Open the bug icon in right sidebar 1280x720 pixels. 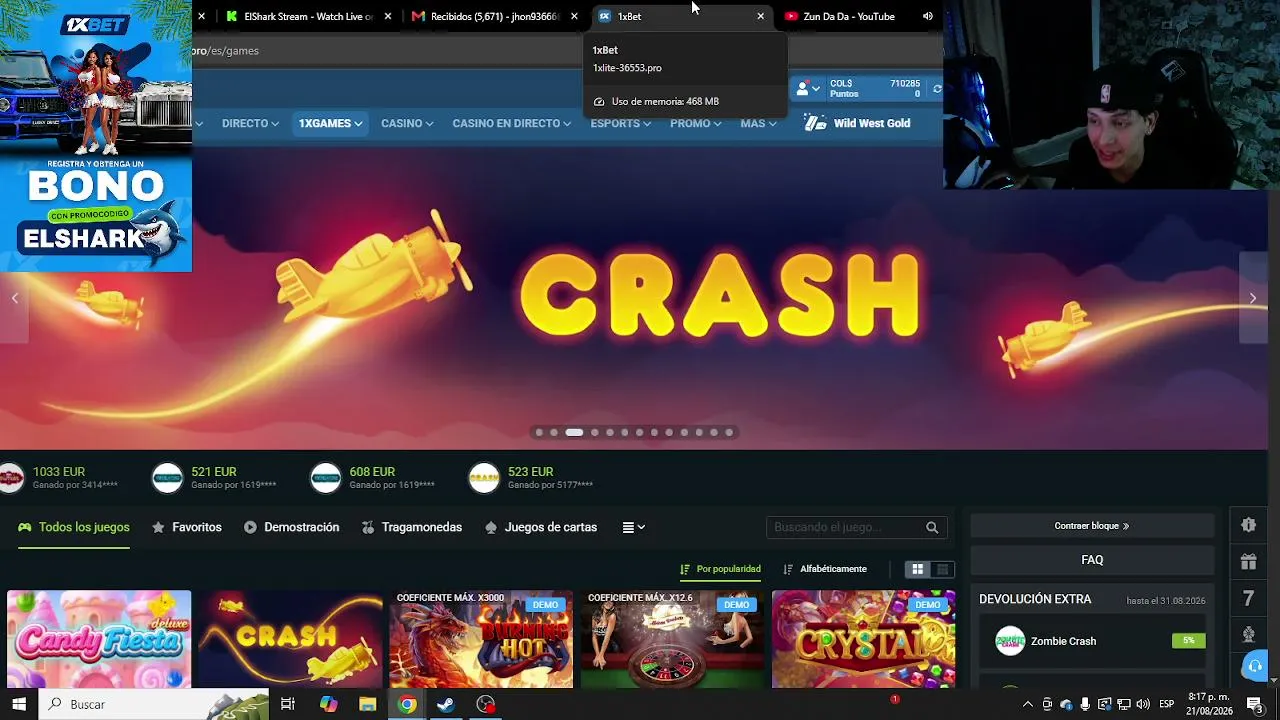coord(1248,525)
